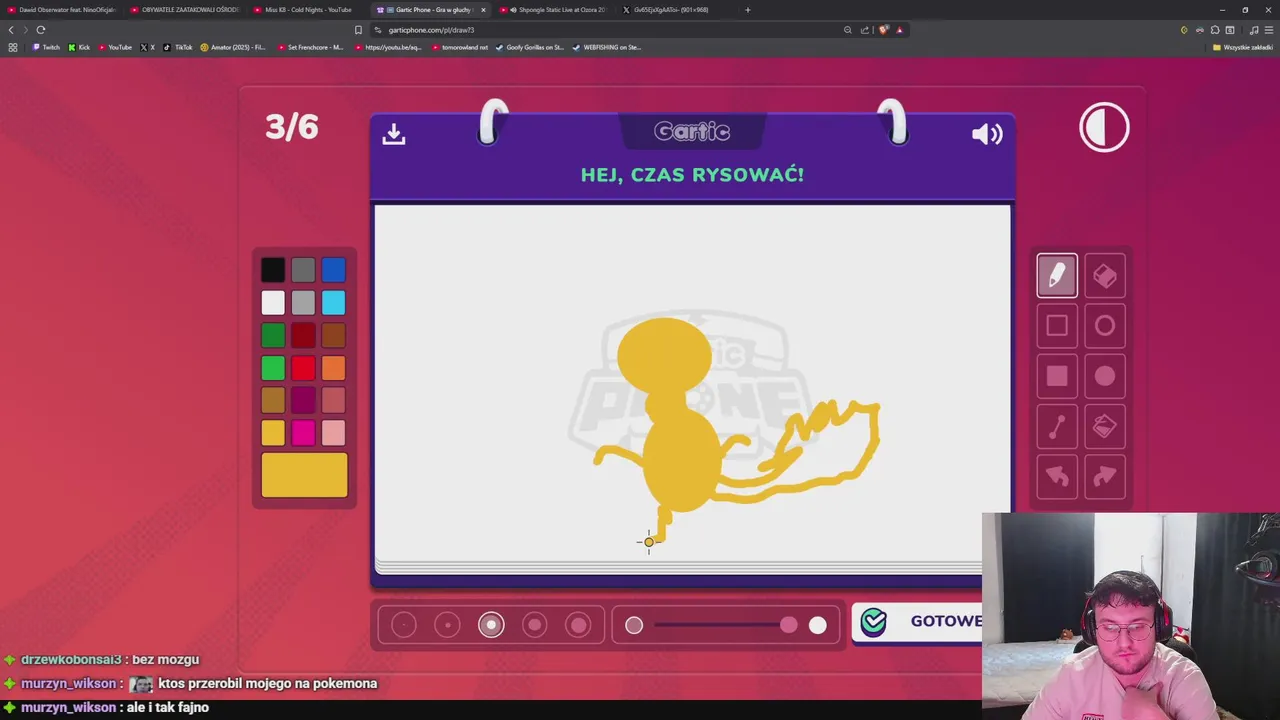Pick the orange color swatch
Viewport: 1280px width, 720px height.
pos(334,368)
